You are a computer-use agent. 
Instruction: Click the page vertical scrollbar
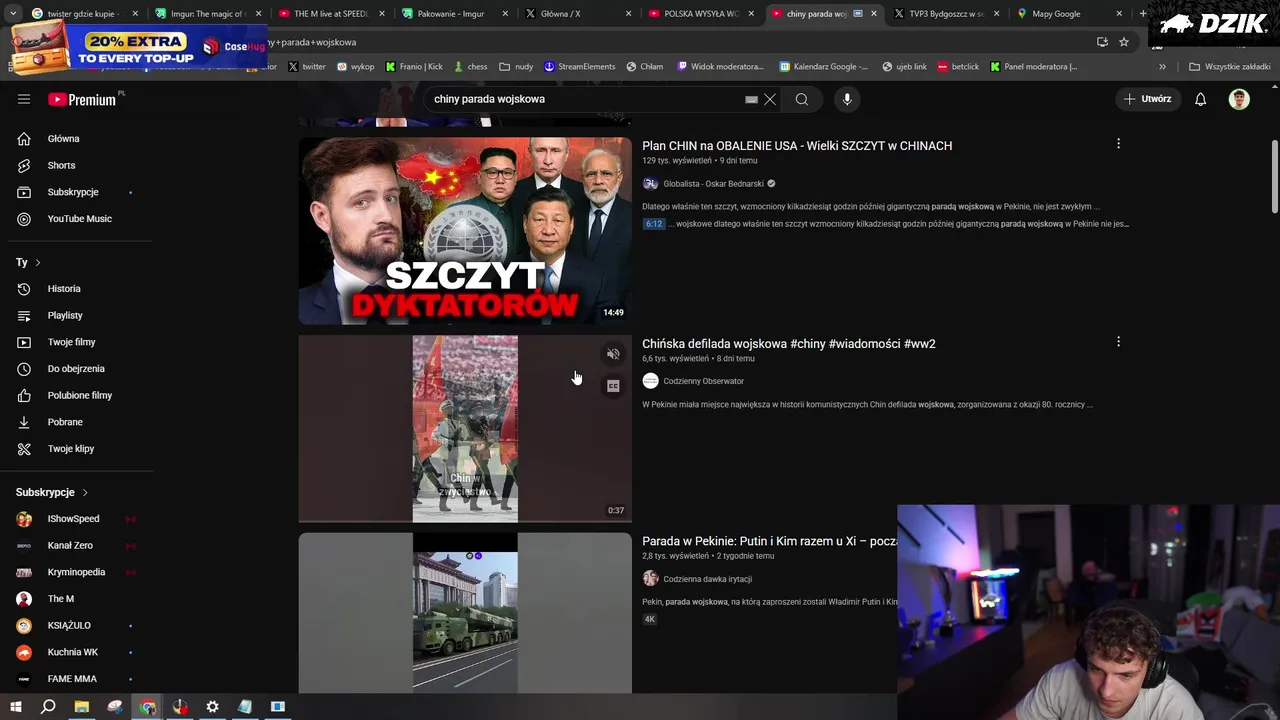point(1274,175)
